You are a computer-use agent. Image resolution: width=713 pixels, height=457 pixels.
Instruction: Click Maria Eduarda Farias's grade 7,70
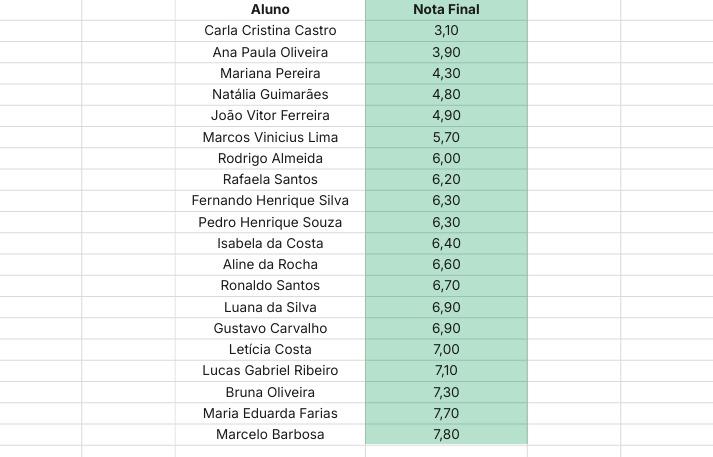pyautogui.click(x=446, y=413)
